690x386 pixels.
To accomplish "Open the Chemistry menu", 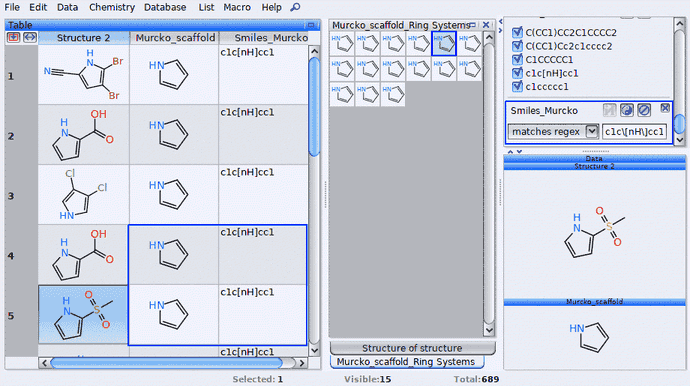I will point(112,7).
